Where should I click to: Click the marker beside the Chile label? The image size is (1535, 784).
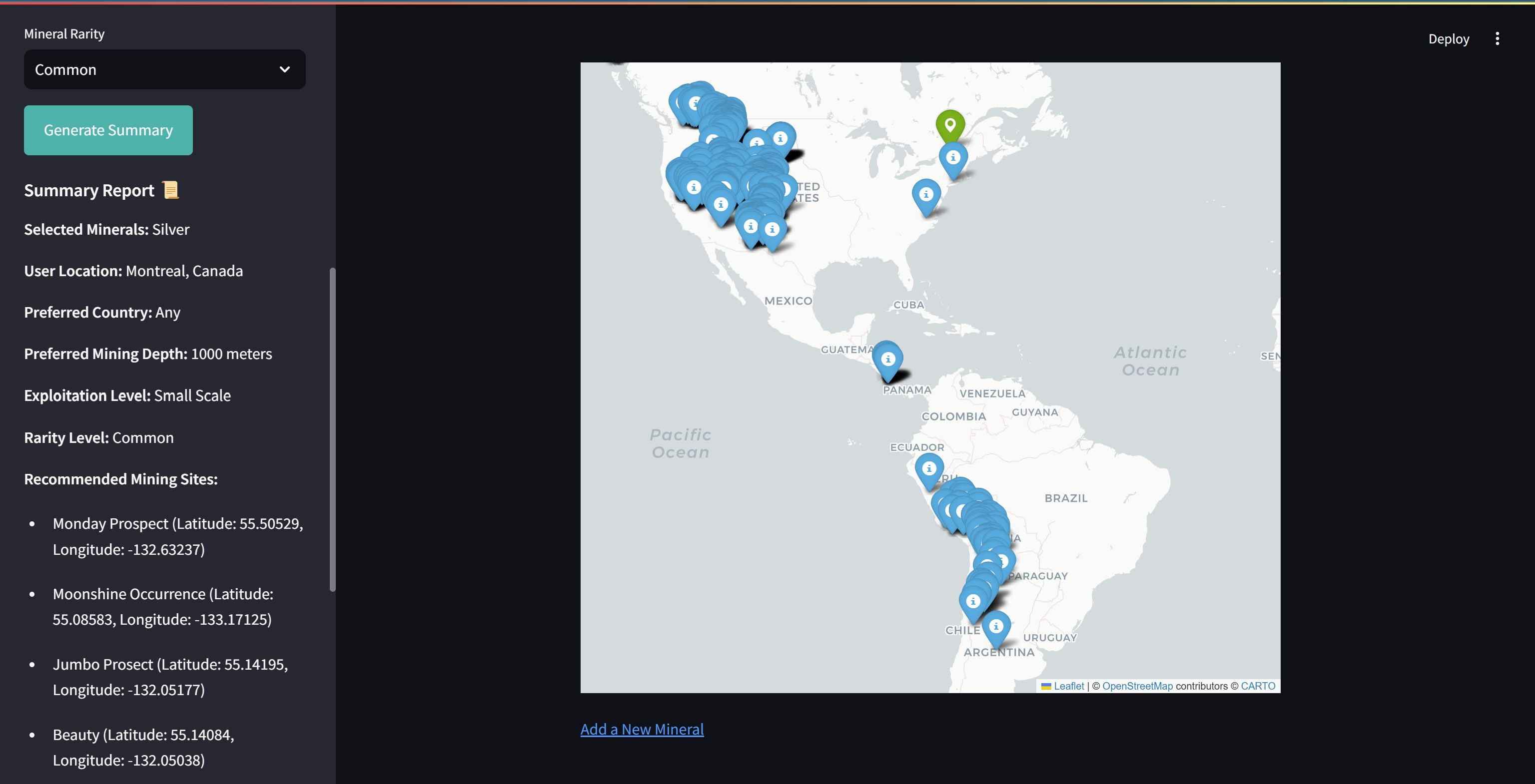[972, 601]
